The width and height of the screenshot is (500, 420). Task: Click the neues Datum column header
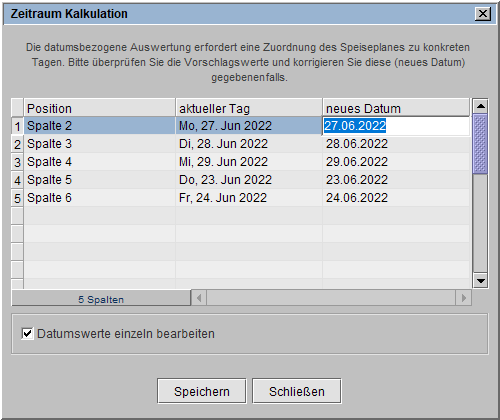396,108
